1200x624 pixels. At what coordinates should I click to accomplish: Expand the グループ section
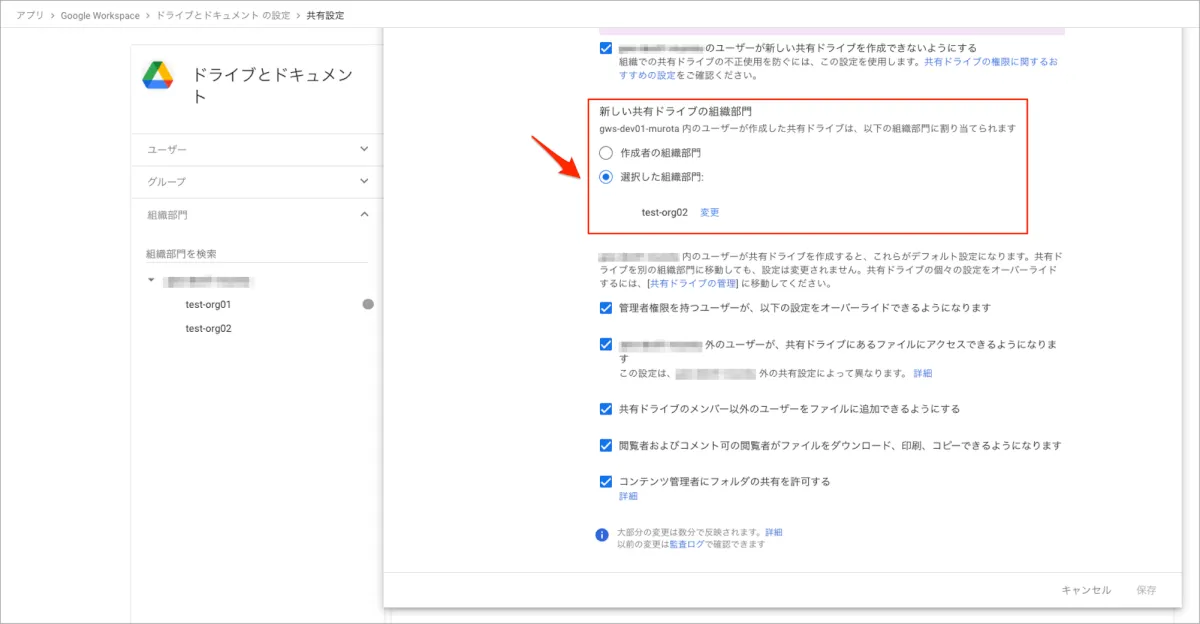364,181
